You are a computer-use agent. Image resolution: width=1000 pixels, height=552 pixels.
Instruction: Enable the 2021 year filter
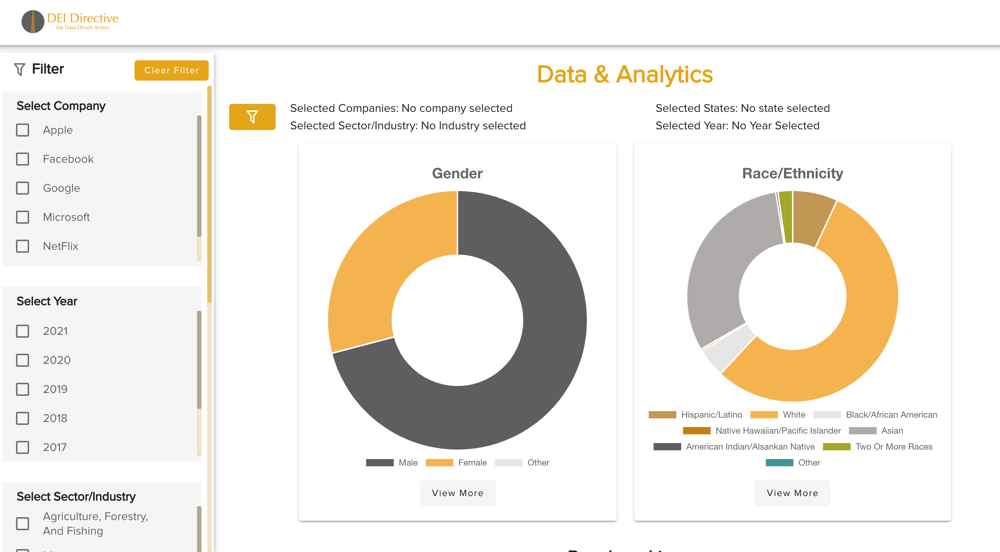[23, 331]
